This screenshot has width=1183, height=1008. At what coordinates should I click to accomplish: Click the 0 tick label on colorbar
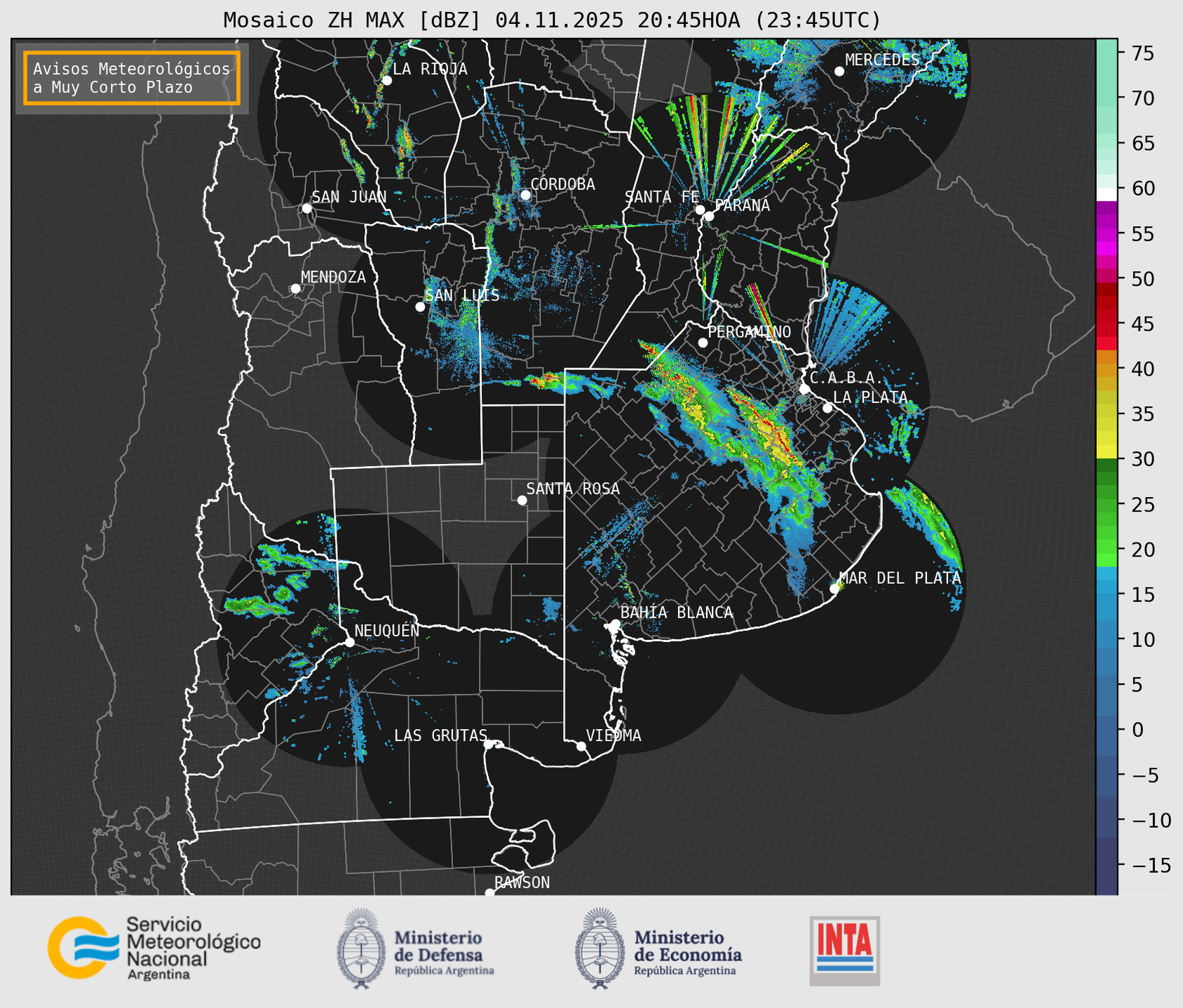click(x=1137, y=730)
